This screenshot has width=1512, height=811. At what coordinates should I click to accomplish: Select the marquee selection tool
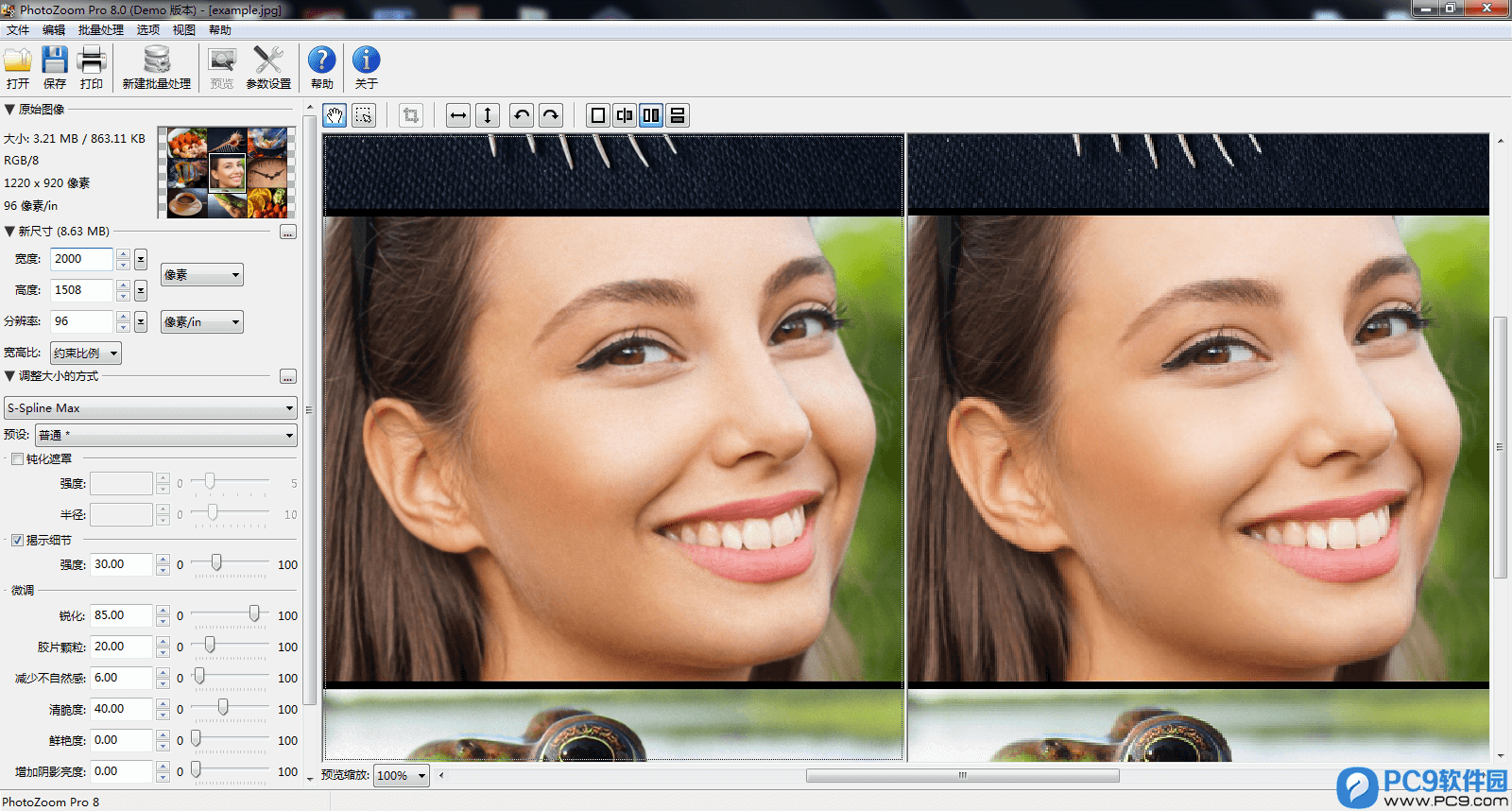pos(364,115)
